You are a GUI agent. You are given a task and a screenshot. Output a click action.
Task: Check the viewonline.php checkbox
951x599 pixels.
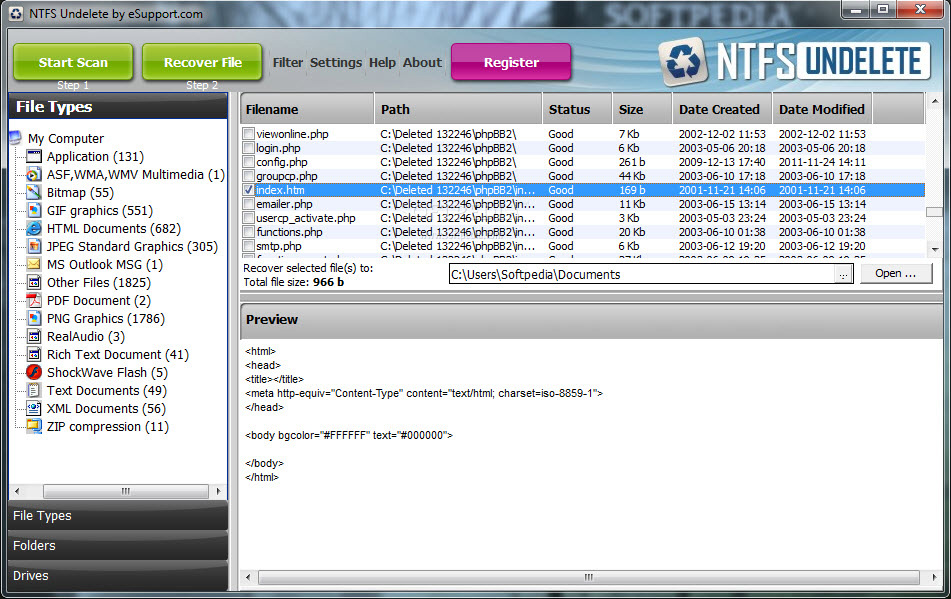click(x=249, y=134)
